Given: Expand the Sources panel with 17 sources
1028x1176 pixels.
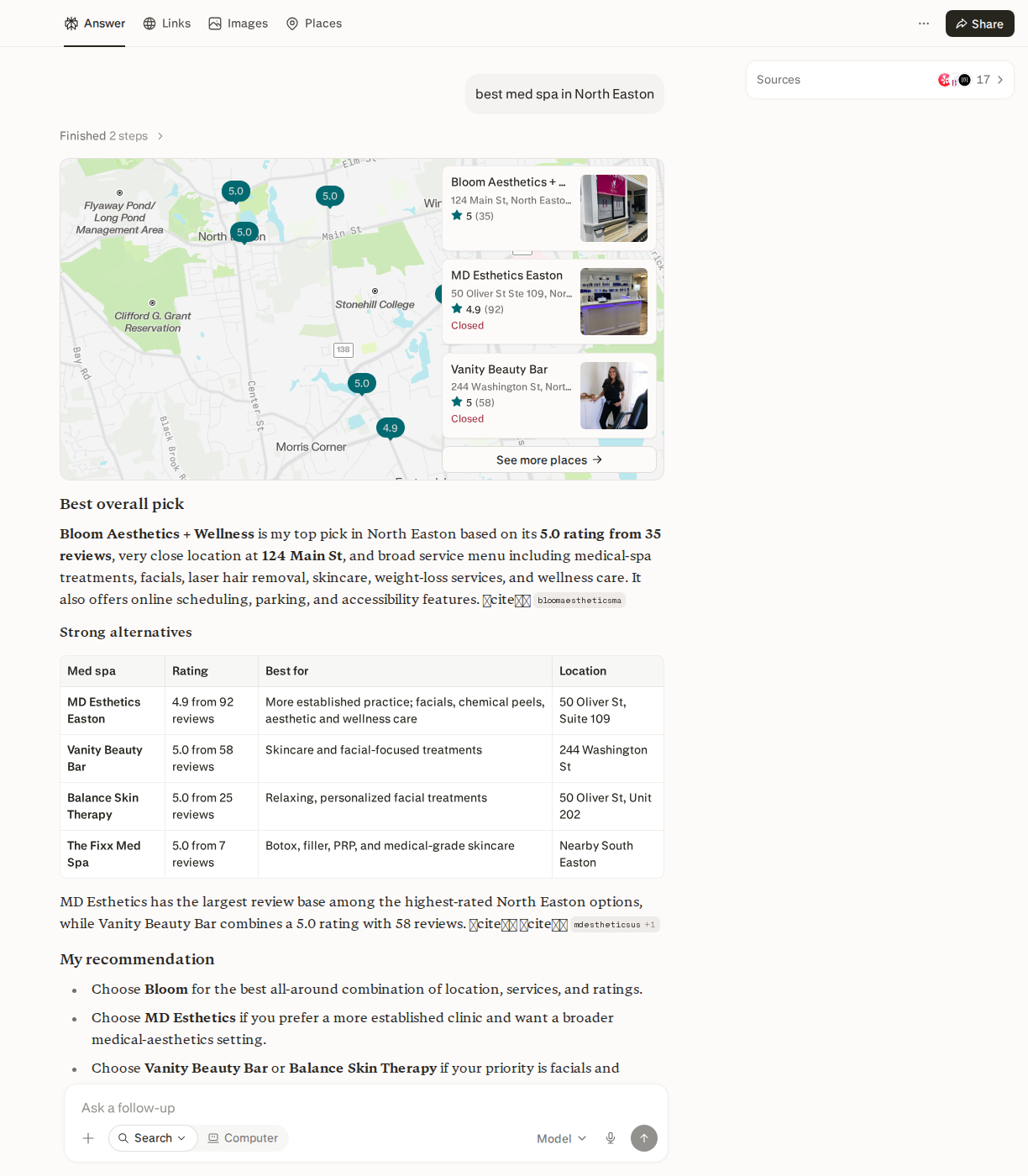Looking at the screenshot, I should click(x=879, y=80).
